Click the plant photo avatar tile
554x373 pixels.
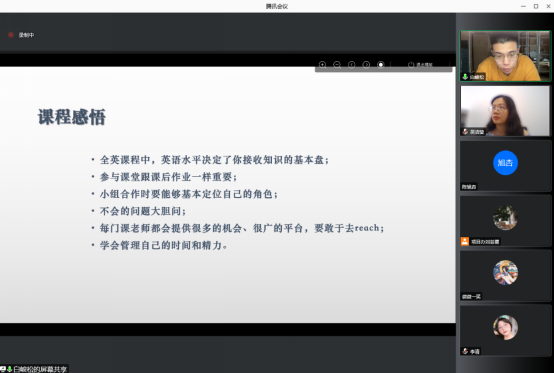(x=505, y=218)
